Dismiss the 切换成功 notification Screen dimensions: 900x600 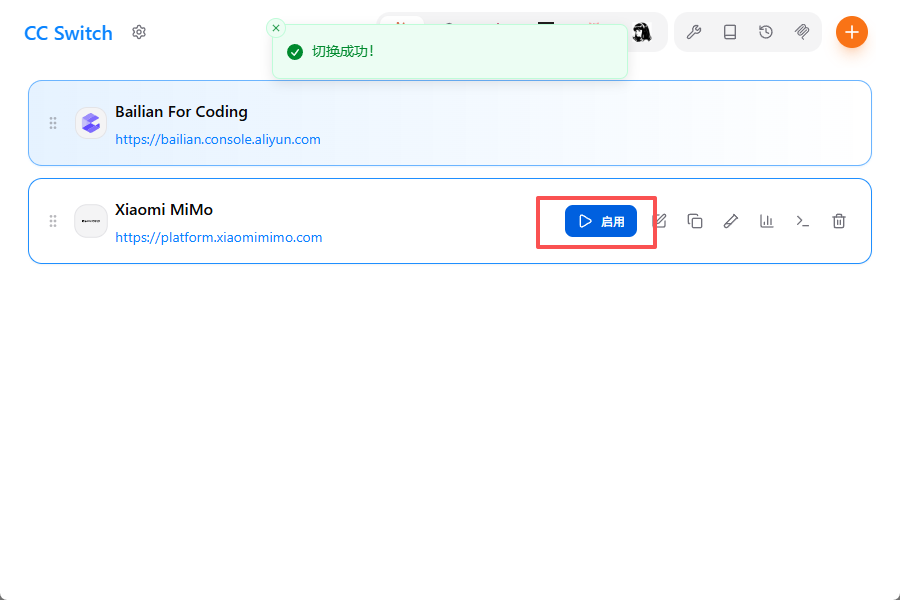(276, 28)
